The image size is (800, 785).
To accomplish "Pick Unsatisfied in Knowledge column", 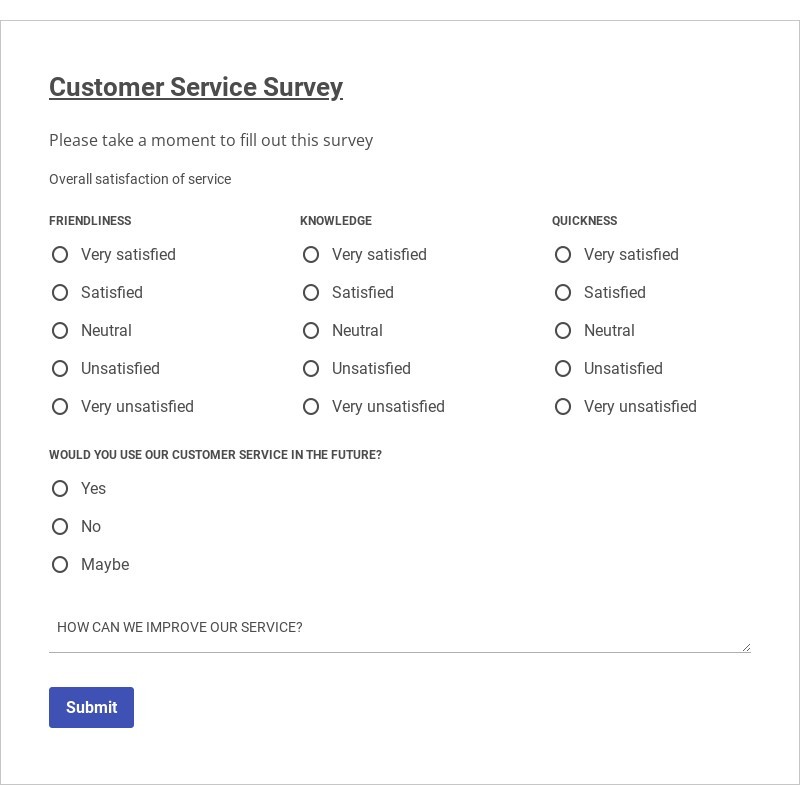I will (311, 369).
